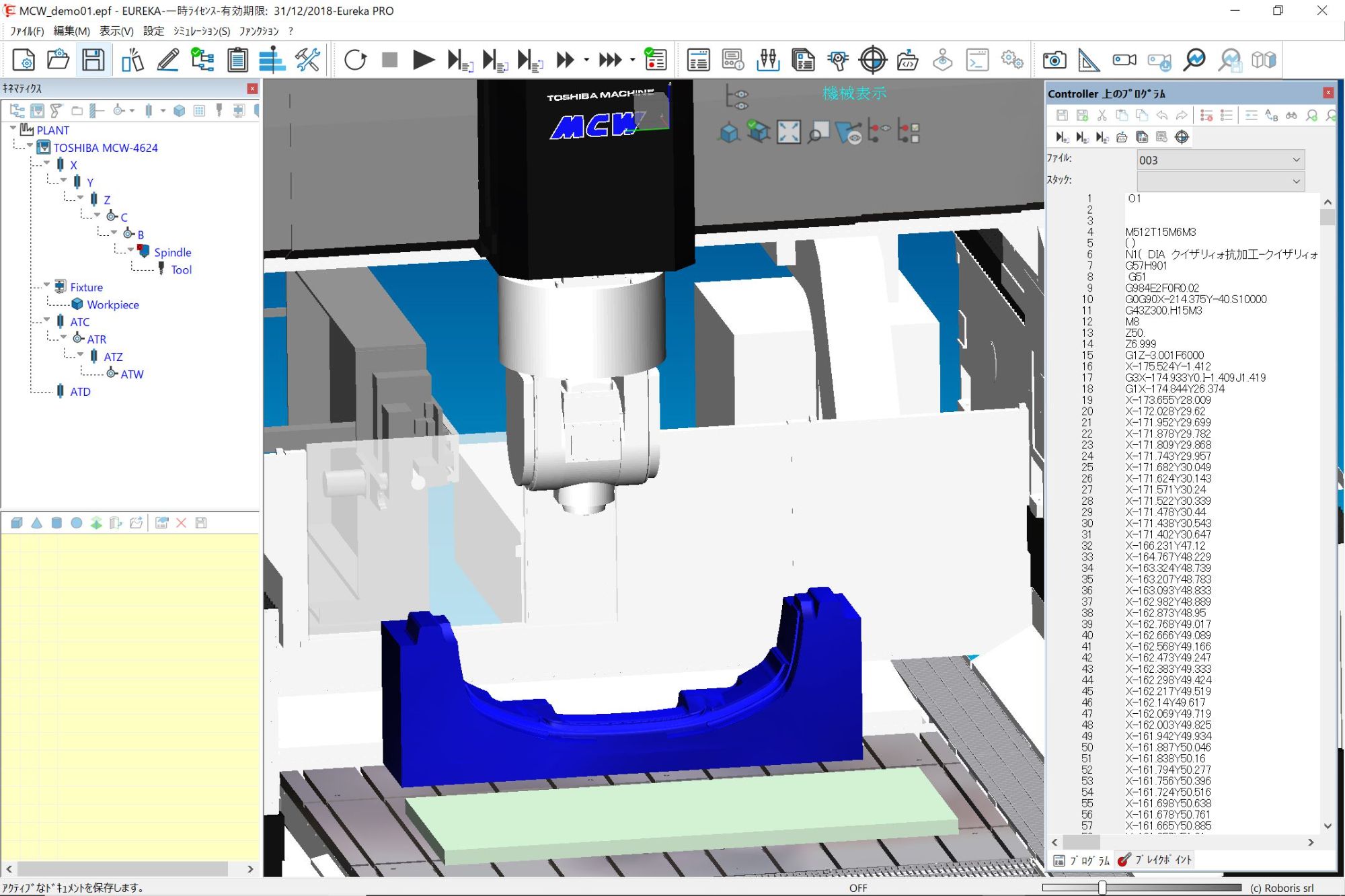Switch to the ブレイクポイント tab
The width and height of the screenshot is (1345, 896).
click(x=1155, y=860)
